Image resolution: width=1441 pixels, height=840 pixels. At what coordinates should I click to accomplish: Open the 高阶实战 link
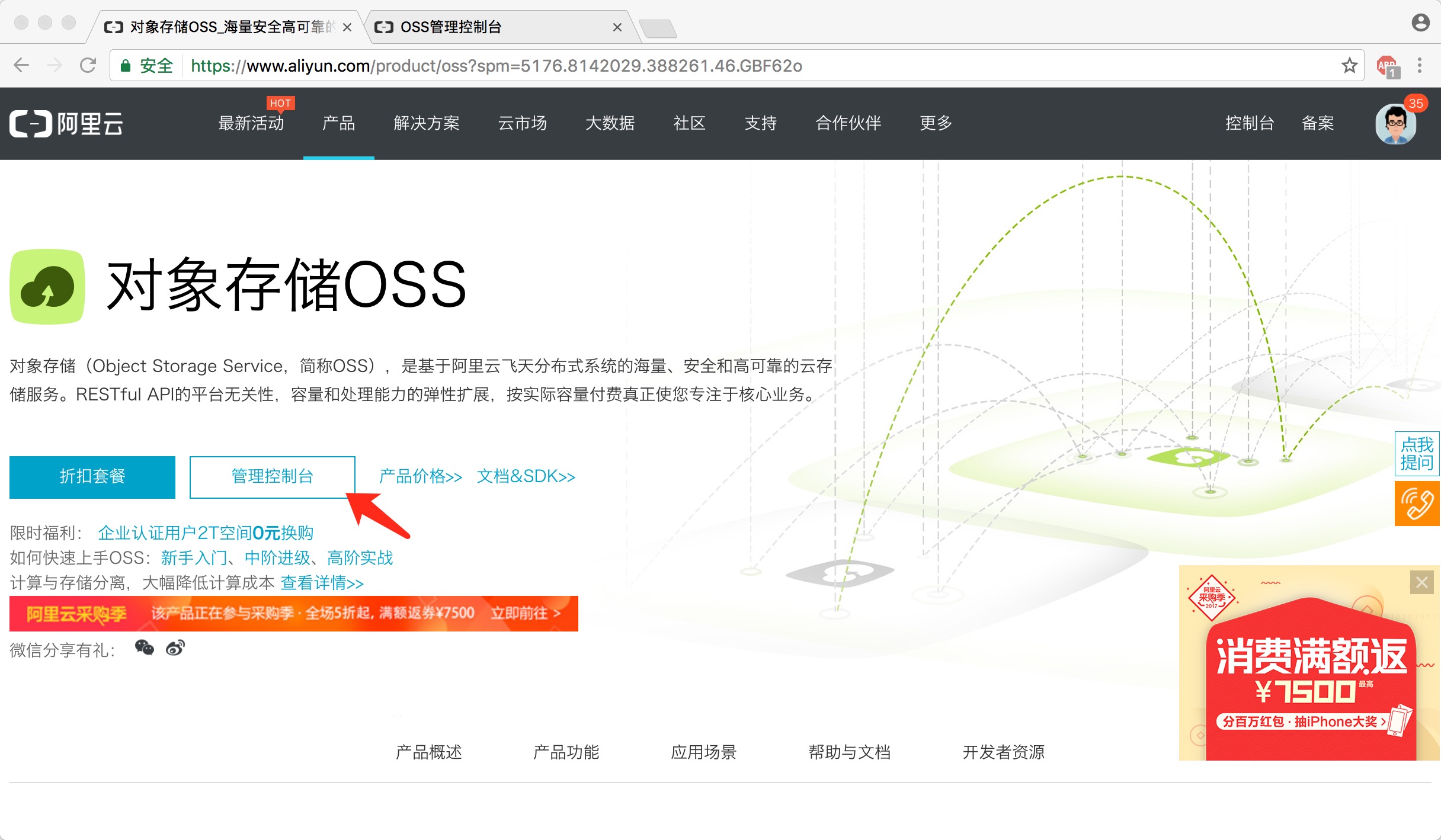tap(360, 558)
